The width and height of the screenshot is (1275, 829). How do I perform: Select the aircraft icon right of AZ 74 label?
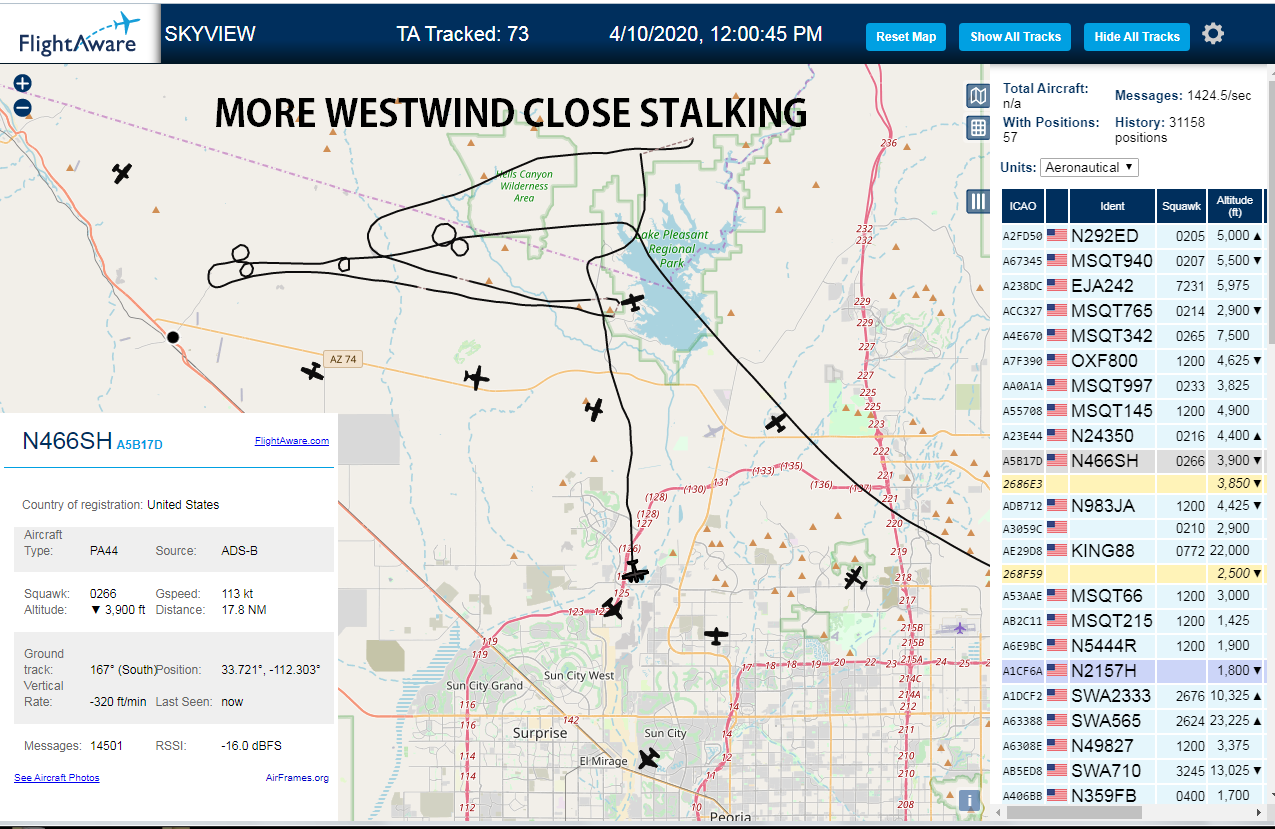(x=476, y=377)
